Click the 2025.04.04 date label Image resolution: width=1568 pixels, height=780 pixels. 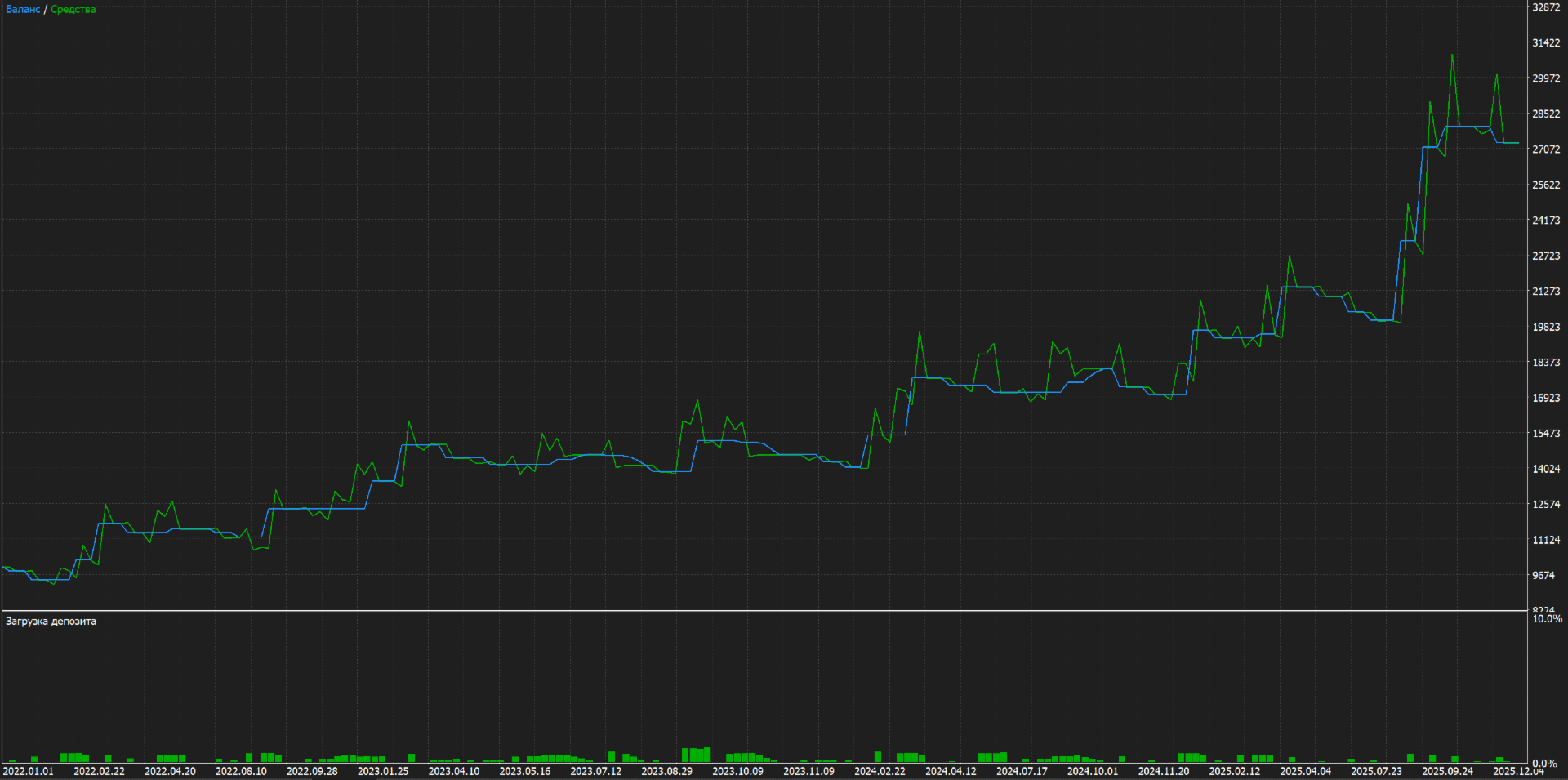(1306, 772)
